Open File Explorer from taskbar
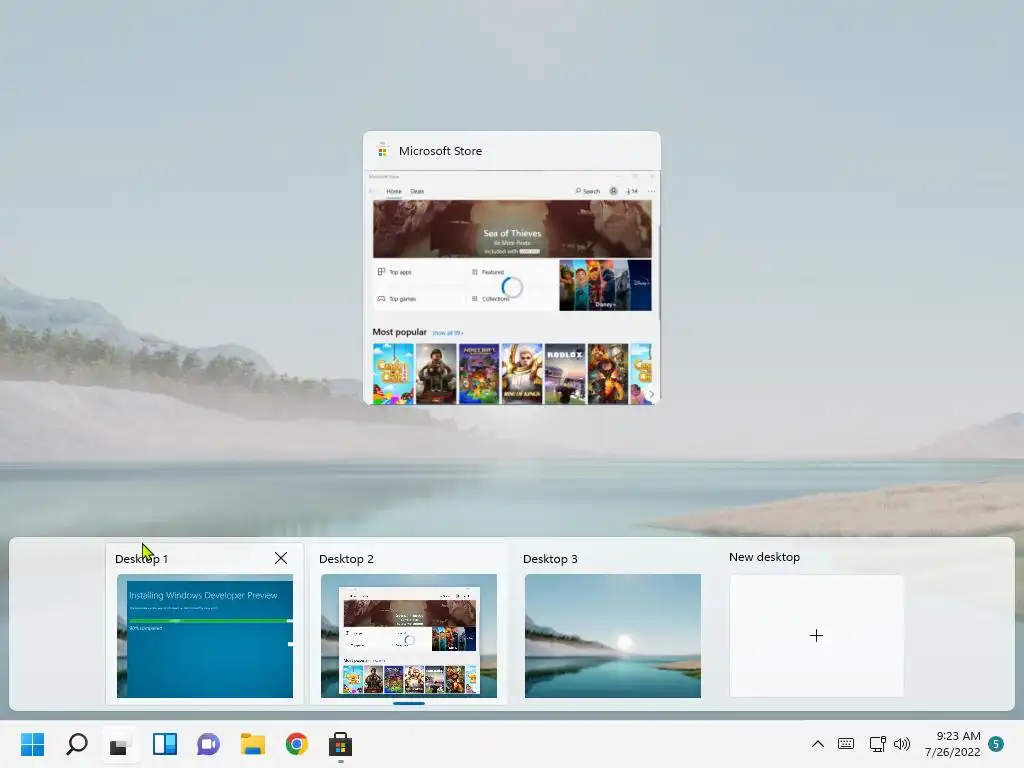The width and height of the screenshot is (1024, 768). (x=253, y=744)
